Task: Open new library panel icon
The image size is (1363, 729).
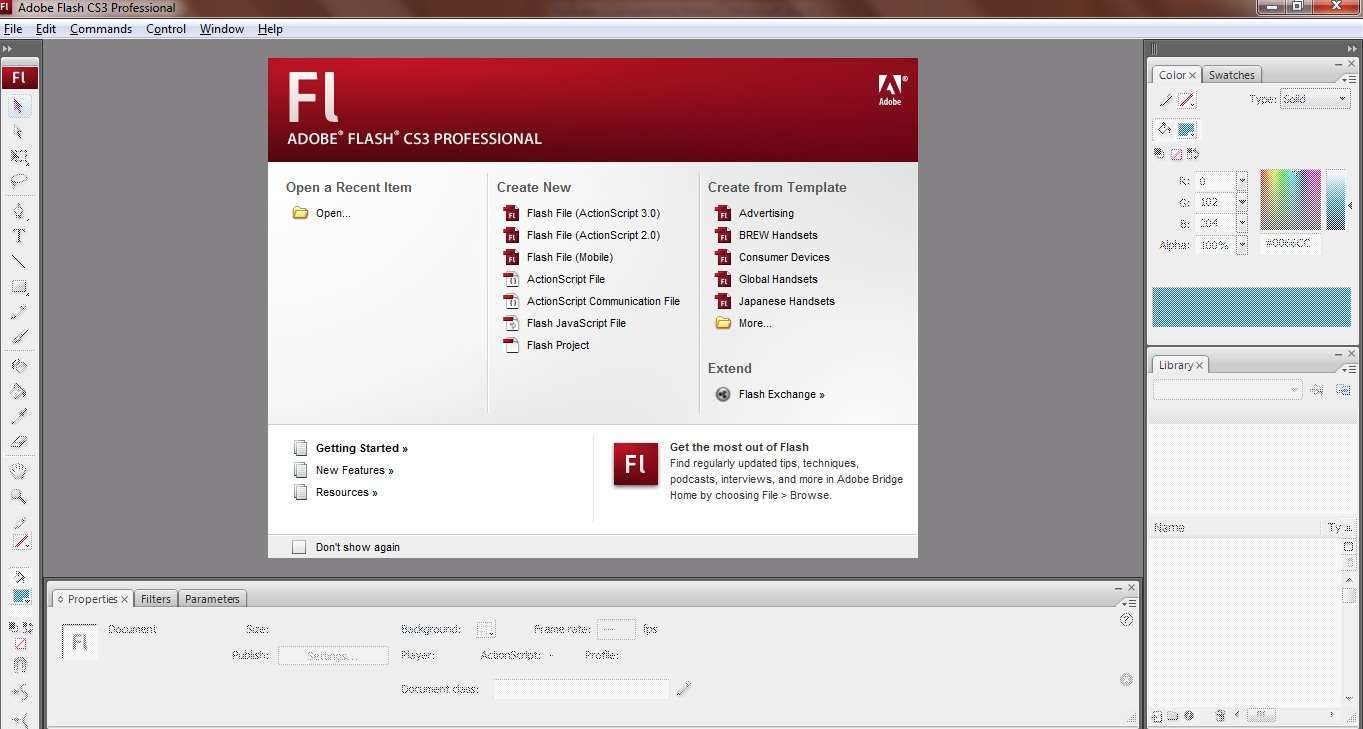Action: 1343,389
